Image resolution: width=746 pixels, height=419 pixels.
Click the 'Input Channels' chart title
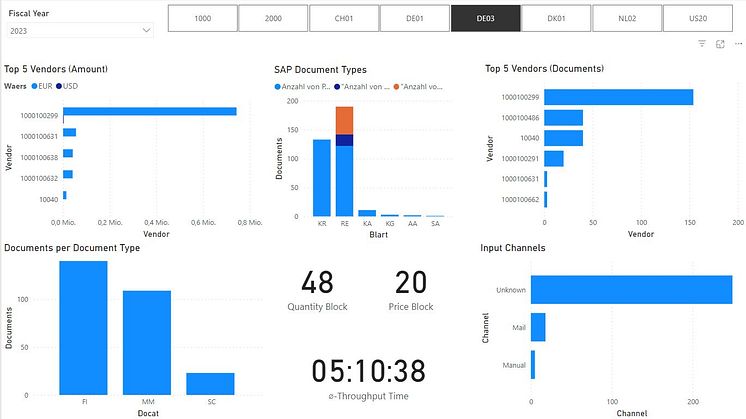(x=512, y=248)
